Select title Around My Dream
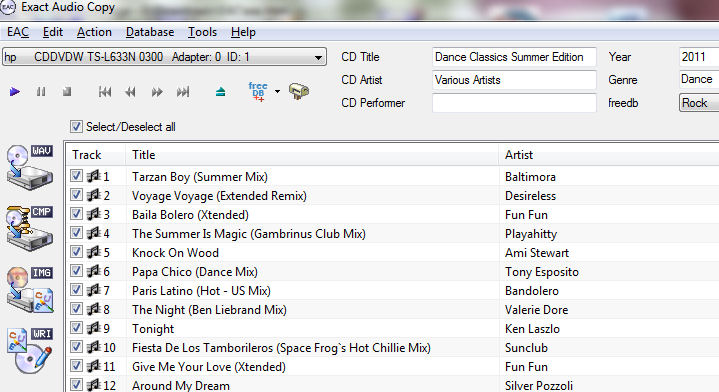719x392 pixels. (181, 386)
